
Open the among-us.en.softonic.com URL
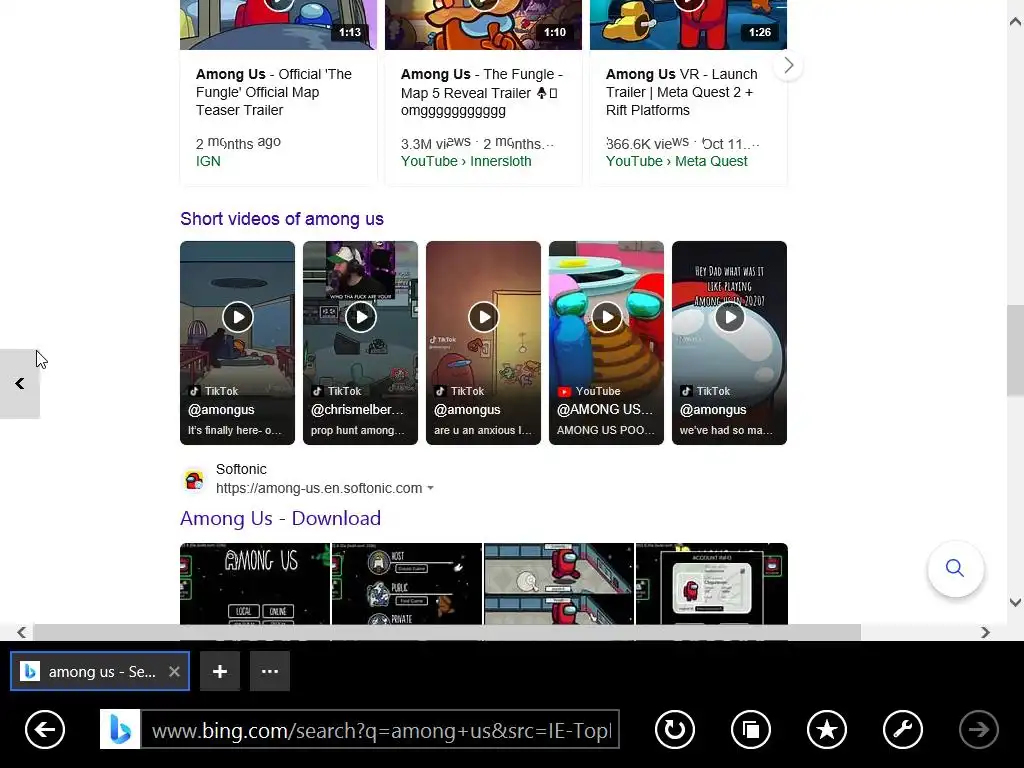pos(319,488)
